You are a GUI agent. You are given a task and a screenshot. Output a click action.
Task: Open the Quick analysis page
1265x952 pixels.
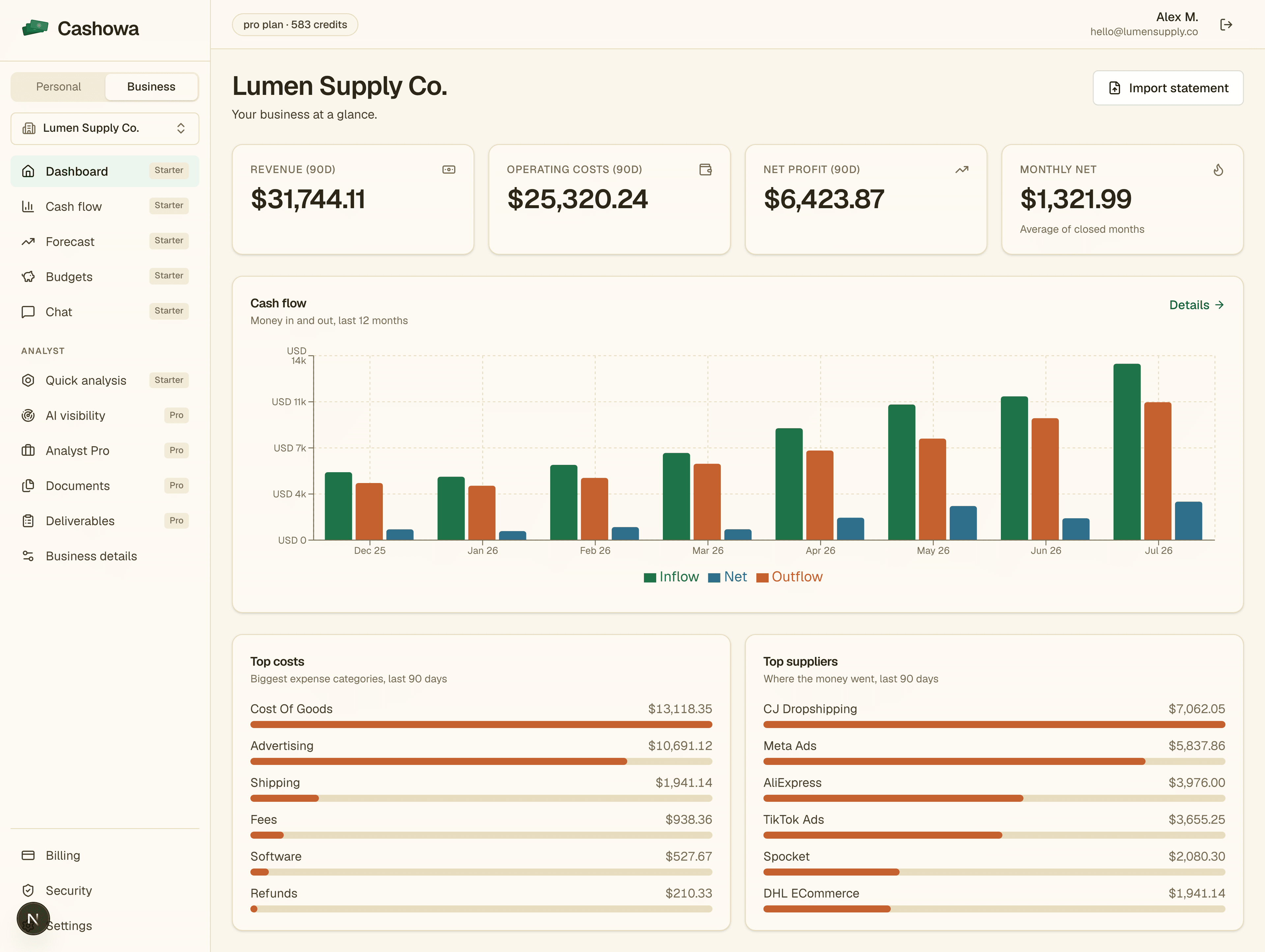click(x=105, y=380)
